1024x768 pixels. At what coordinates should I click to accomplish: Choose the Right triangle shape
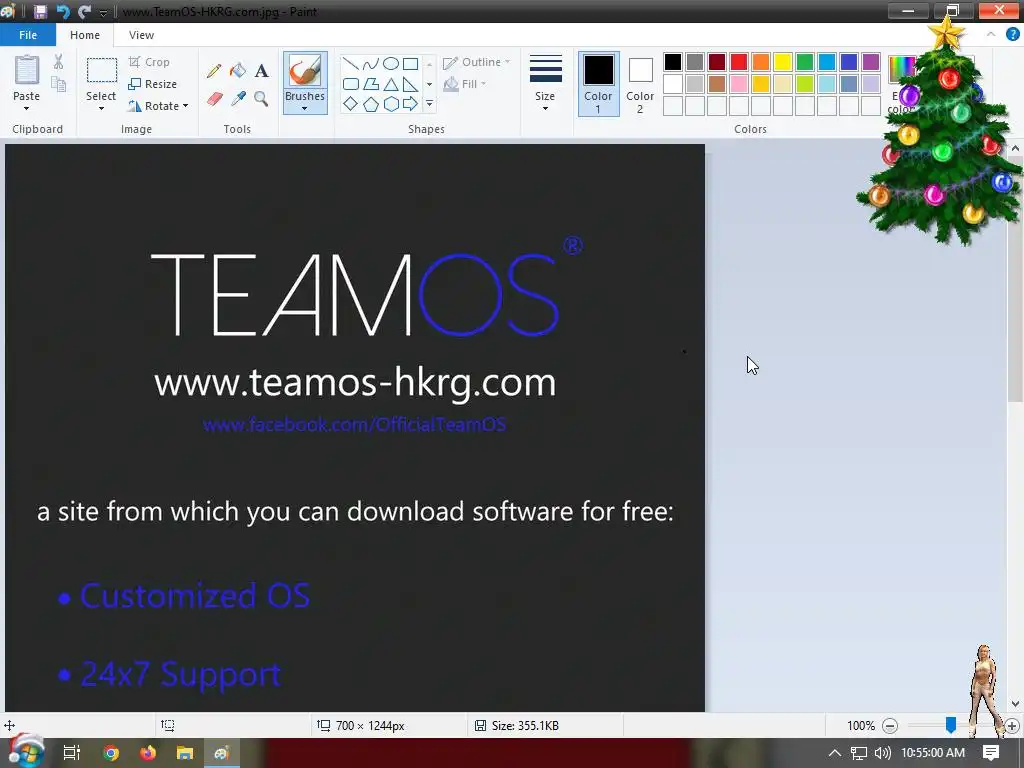point(410,84)
